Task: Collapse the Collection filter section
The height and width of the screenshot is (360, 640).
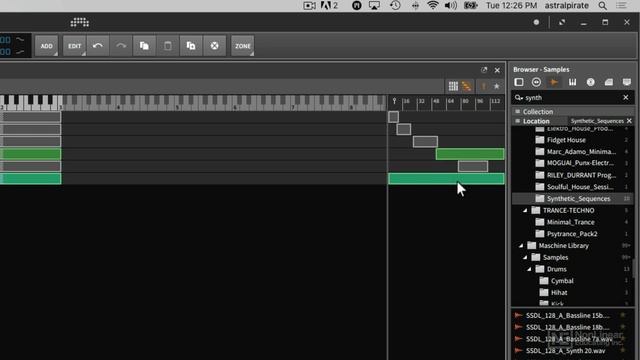Action: 518,111
